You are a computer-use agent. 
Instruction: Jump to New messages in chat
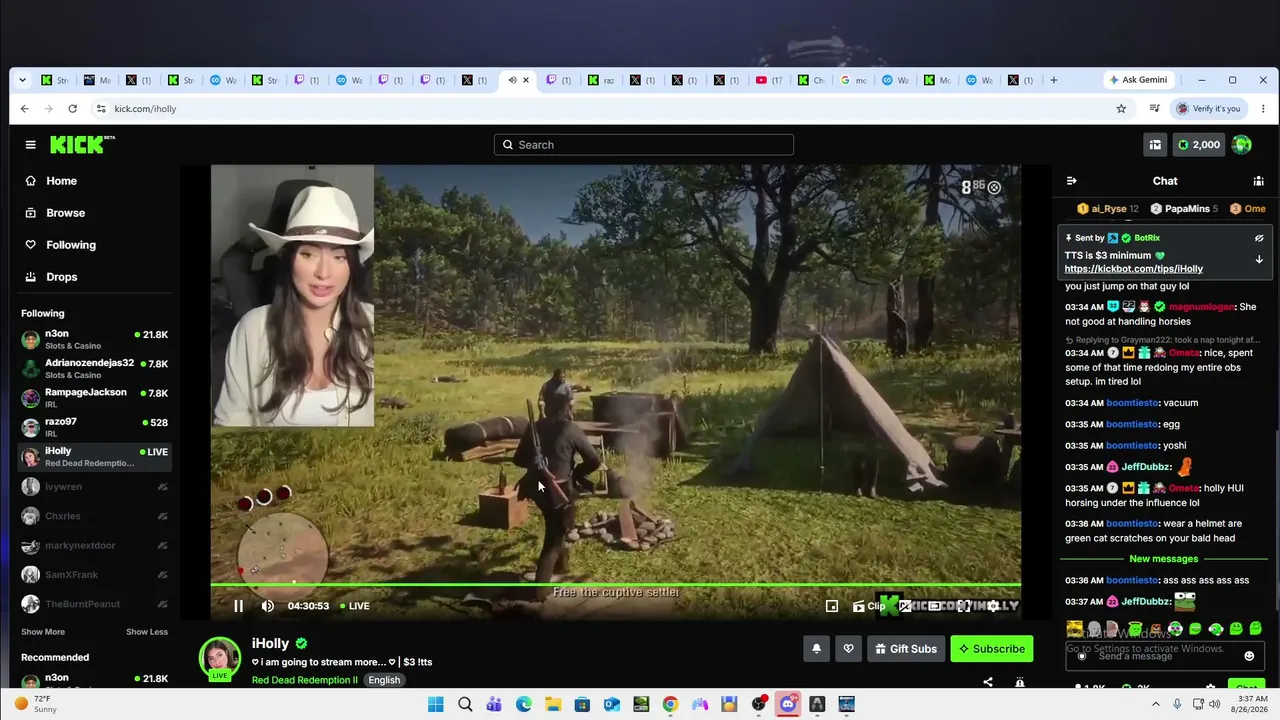coord(1163,559)
